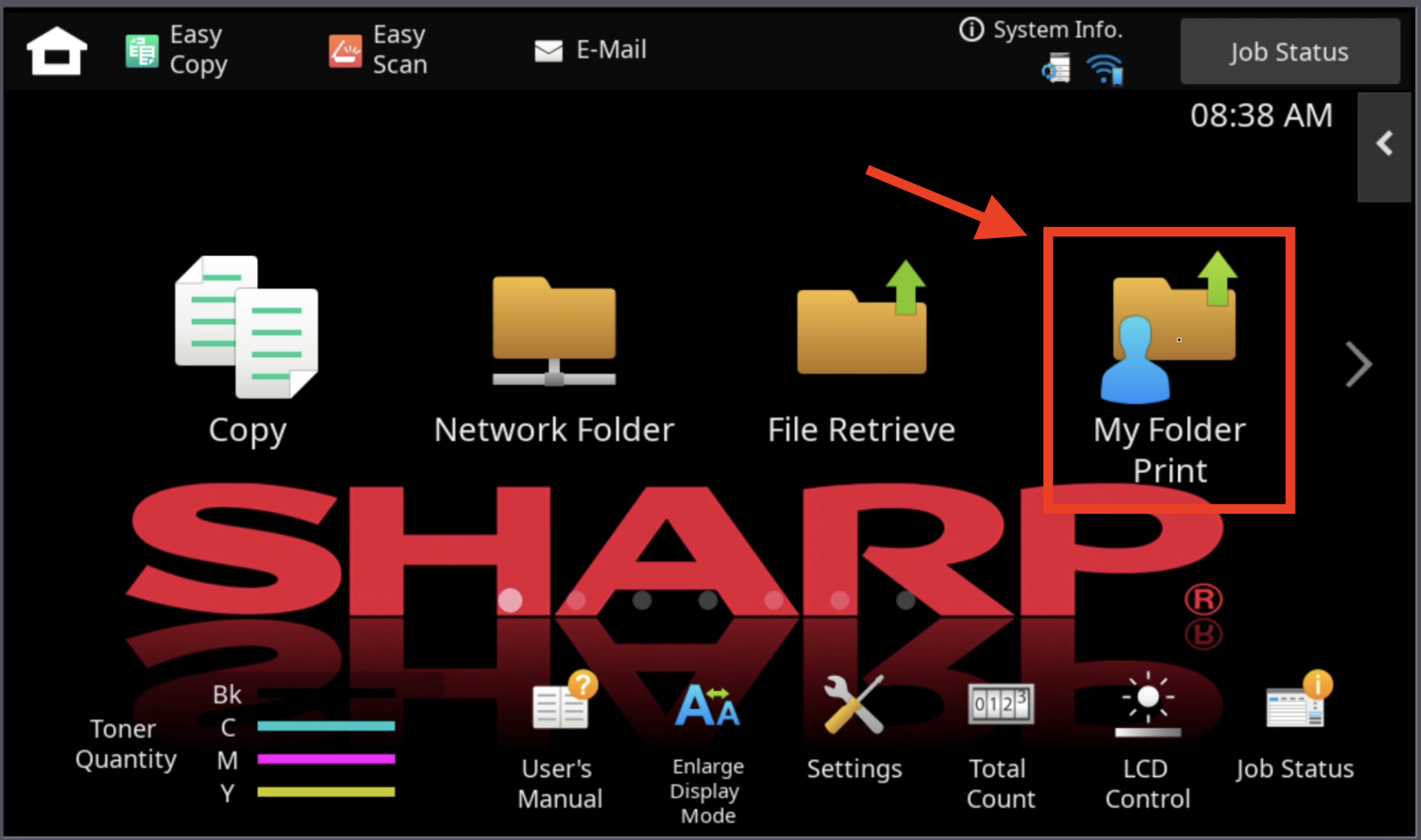1421x840 pixels.
Task: Select the last page indicator dot
Action: (x=906, y=600)
